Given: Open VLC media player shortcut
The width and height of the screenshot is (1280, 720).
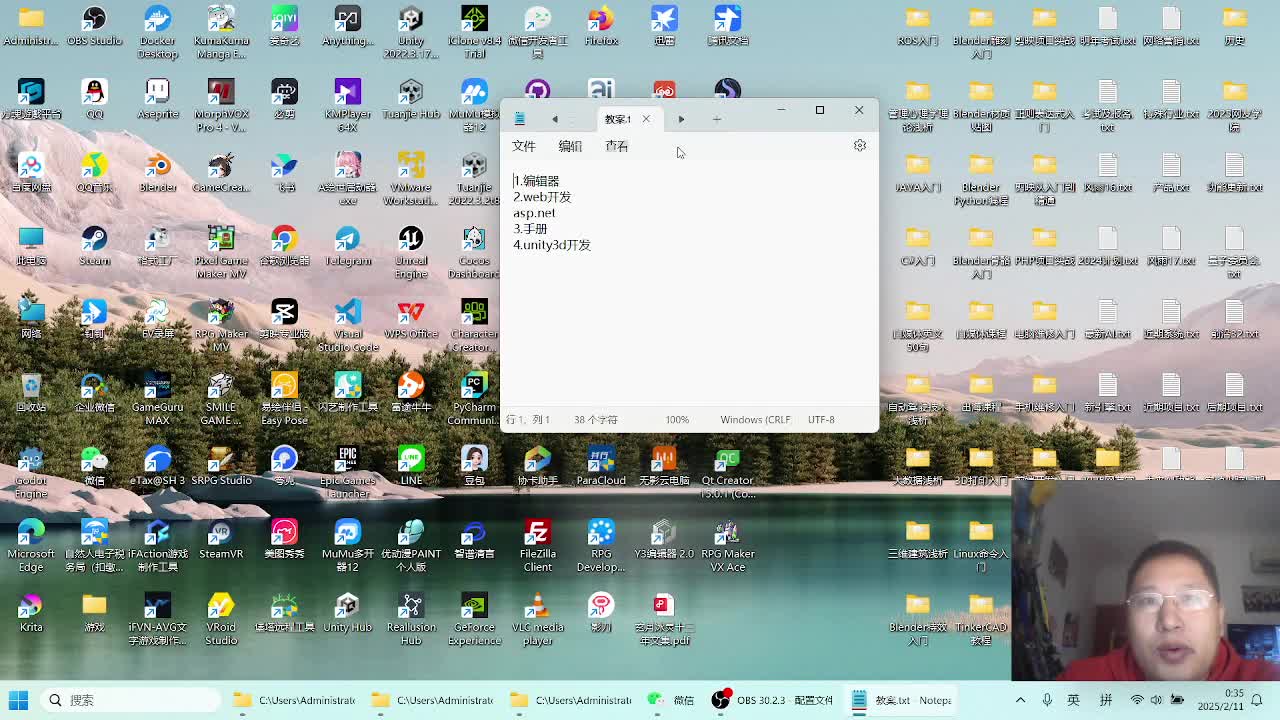Looking at the screenshot, I should tap(537, 618).
